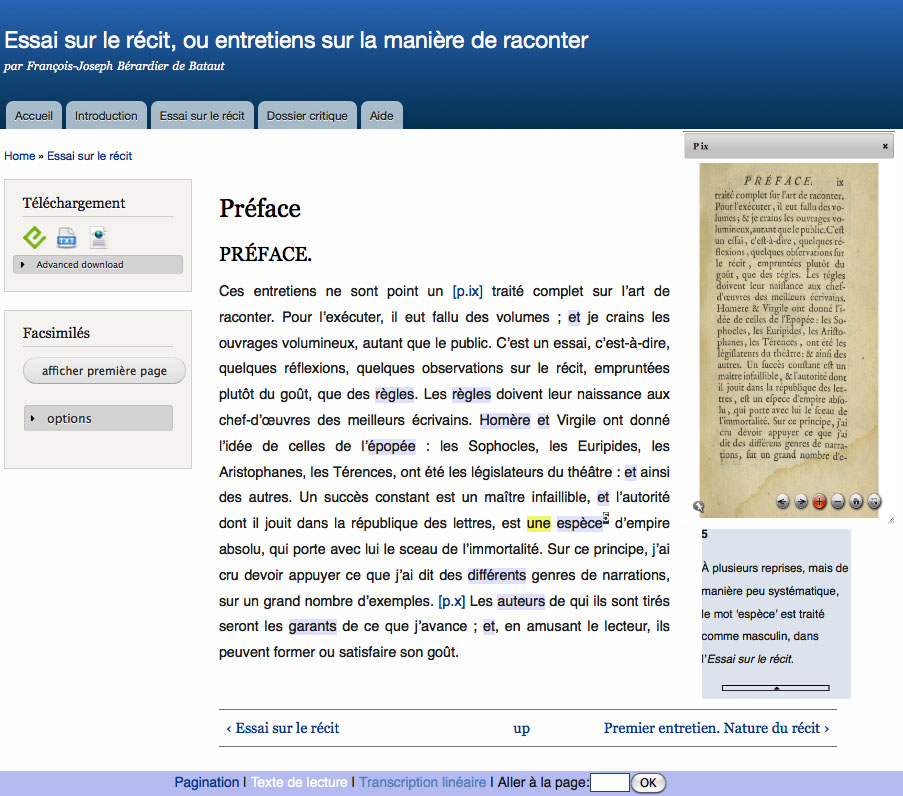Select Transcription linéaire mode
Image resolution: width=903 pixels, height=796 pixels.
(x=423, y=782)
